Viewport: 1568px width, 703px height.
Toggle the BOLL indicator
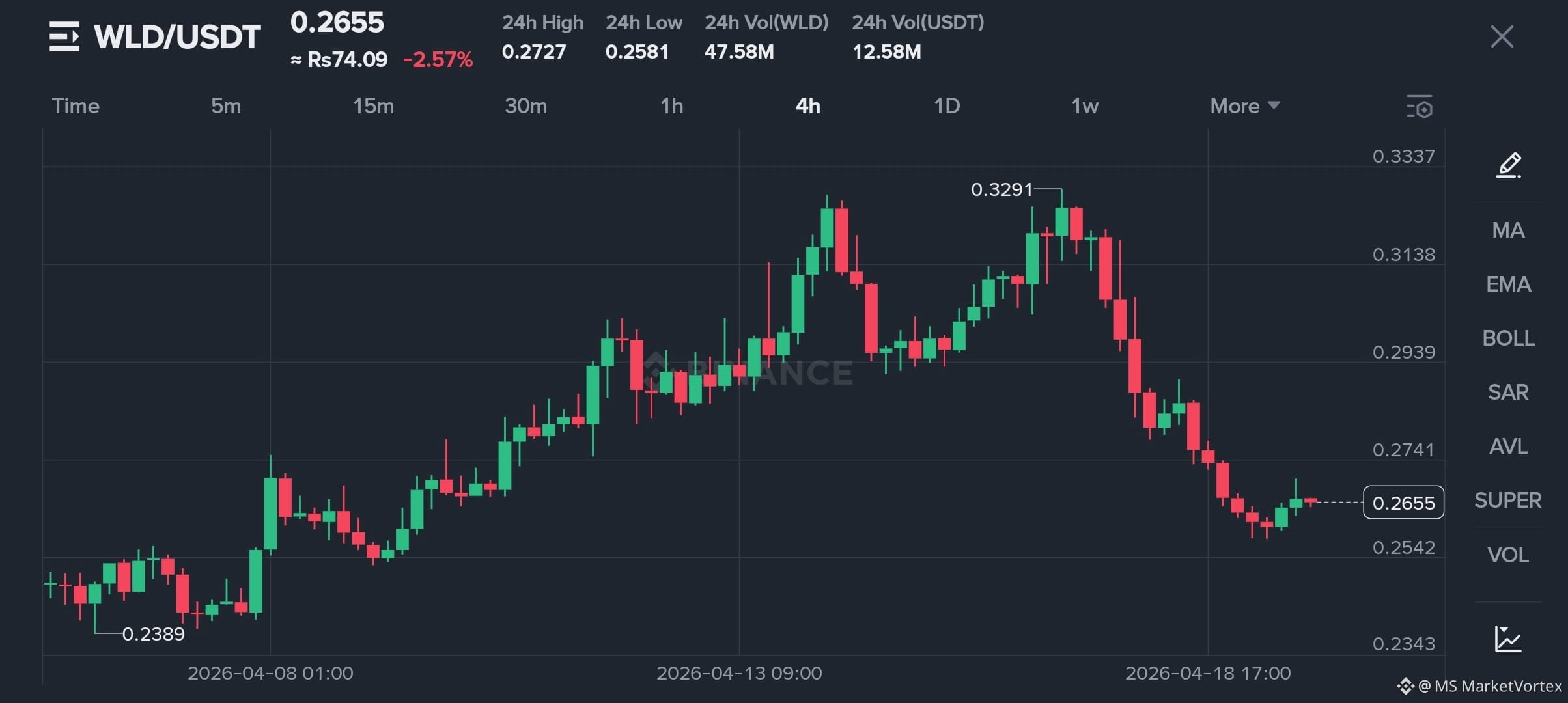click(x=1508, y=338)
